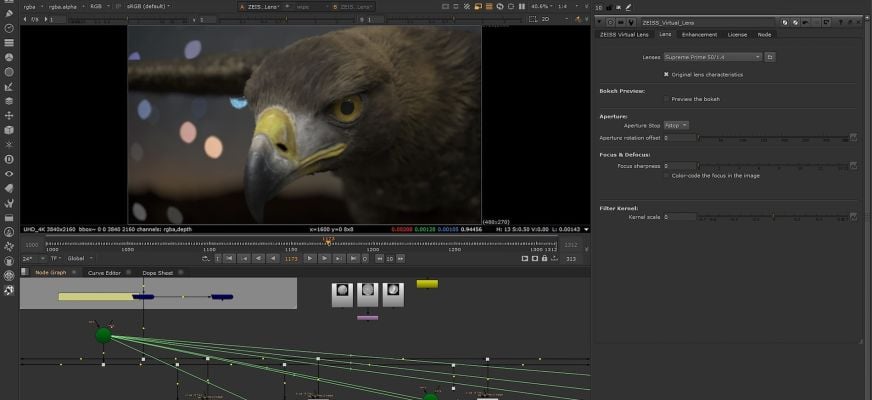Uncheck Original lens characteristics
872x400 pixels.
click(667, 74)
